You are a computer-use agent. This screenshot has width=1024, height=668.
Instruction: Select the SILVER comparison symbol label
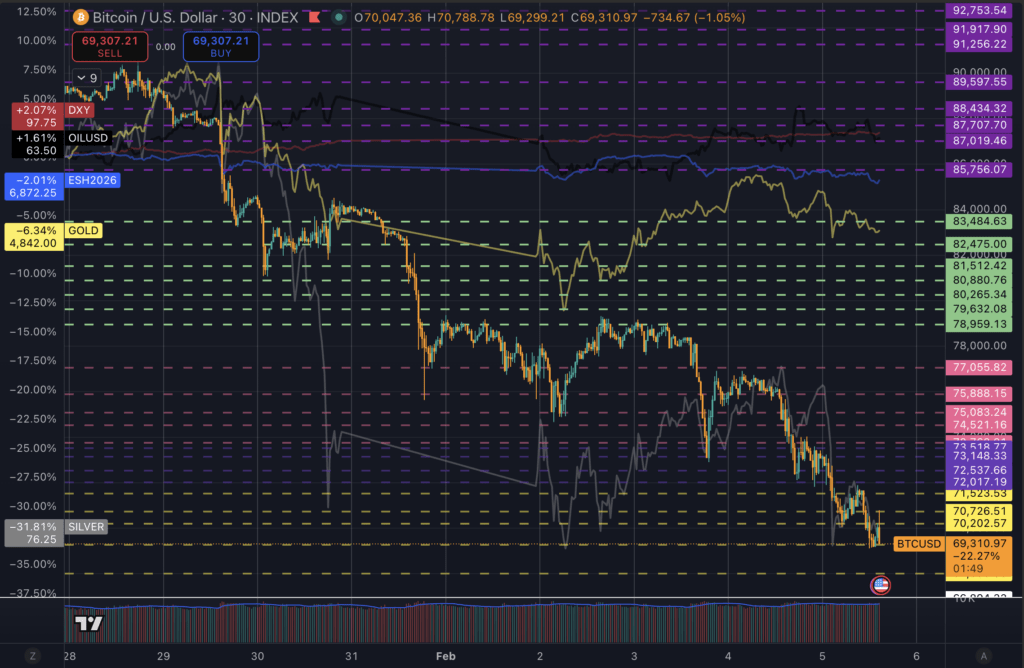click(x=86, y=526)
